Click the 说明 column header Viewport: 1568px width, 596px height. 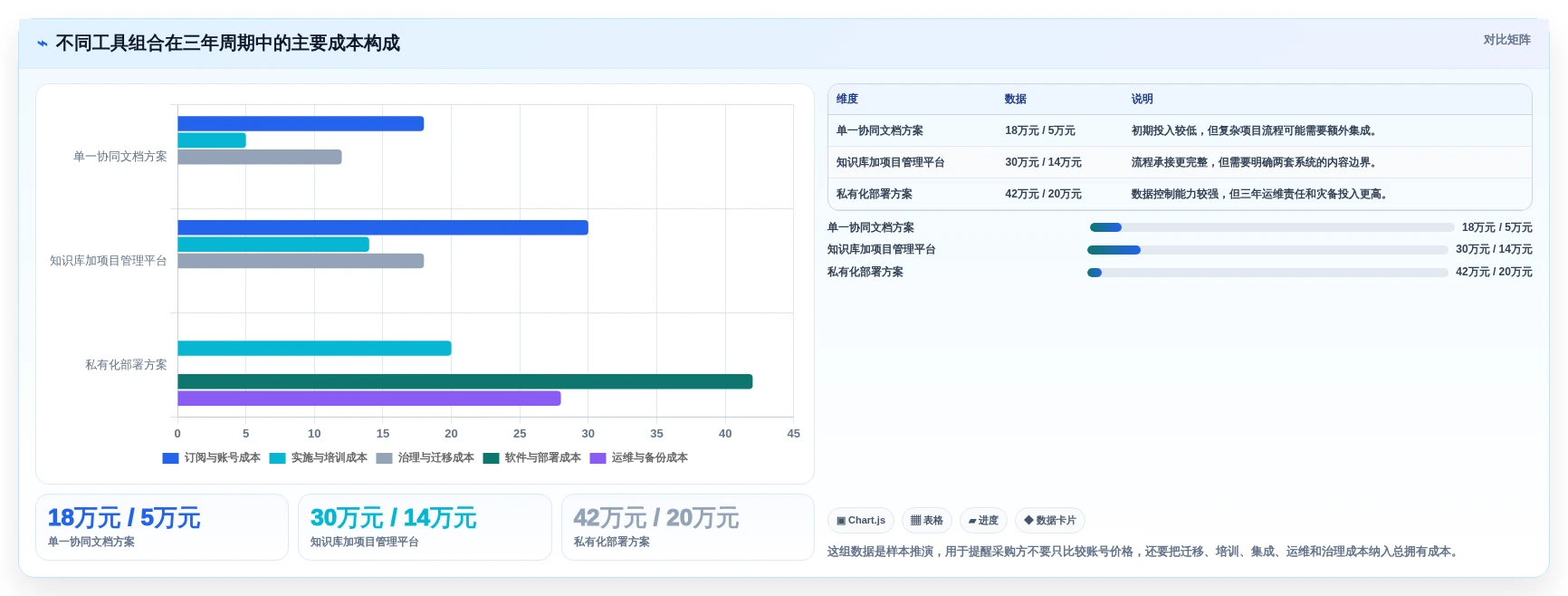pos(1143,100)
